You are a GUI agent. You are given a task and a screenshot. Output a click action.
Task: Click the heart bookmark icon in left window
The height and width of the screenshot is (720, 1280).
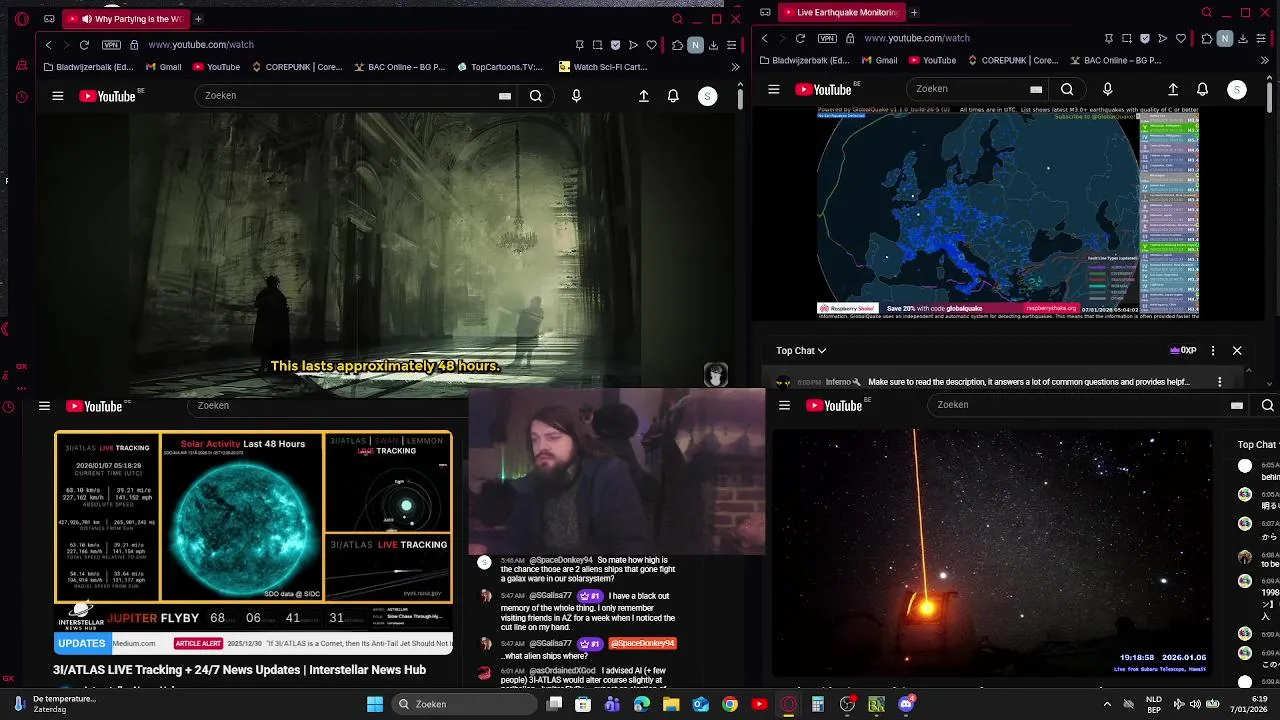[x=651, y=45]
